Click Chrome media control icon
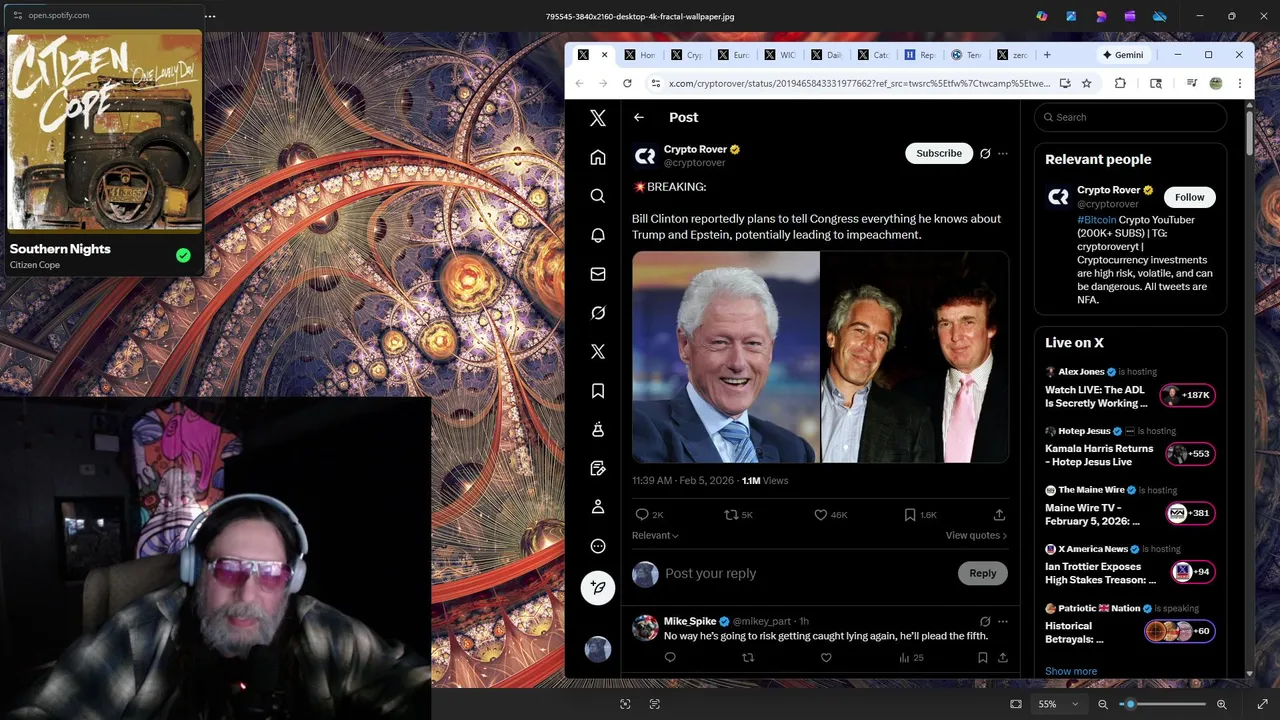1280x720 pixels. click(x=1192, y=83)
